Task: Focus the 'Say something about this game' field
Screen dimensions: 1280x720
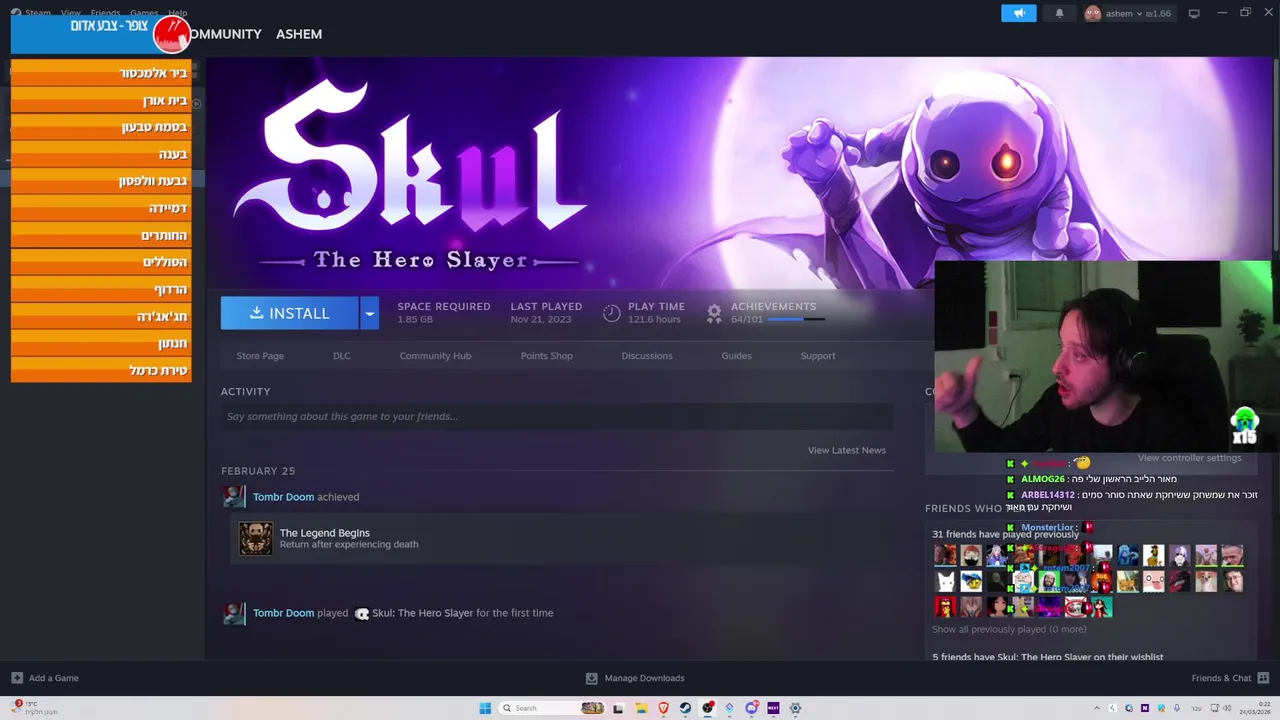Action: click(557, 417)
